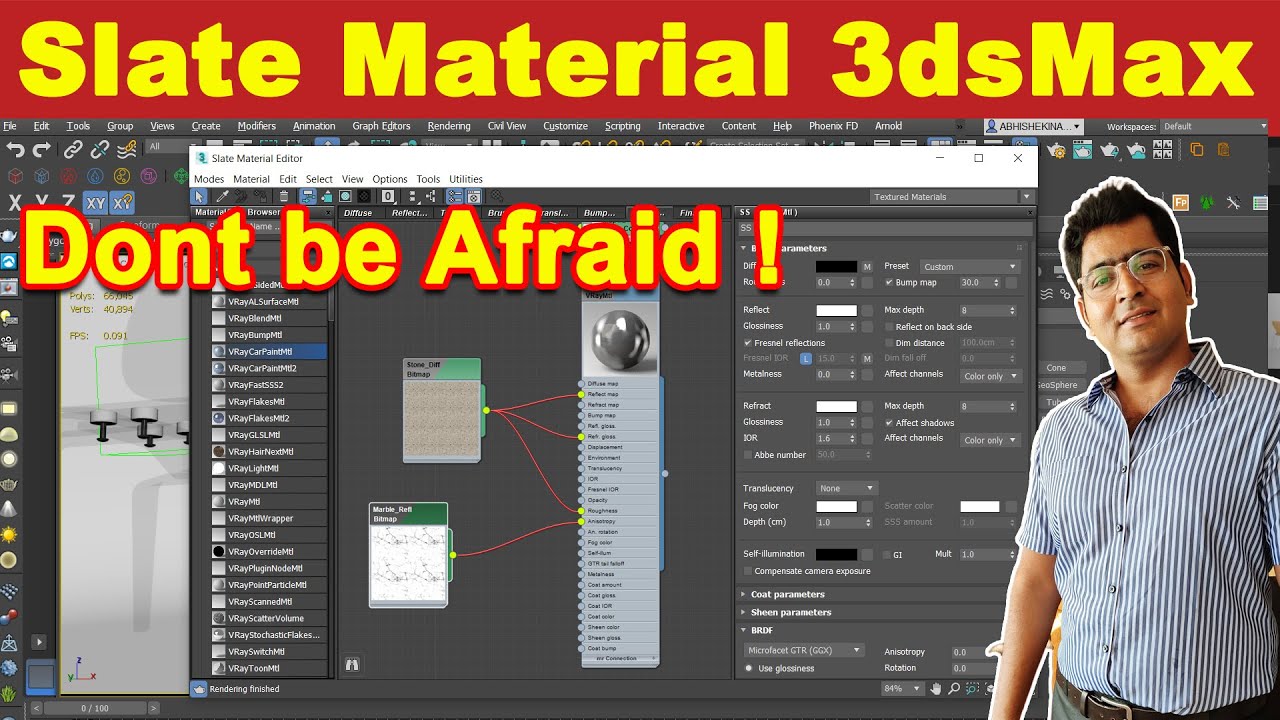Click the binoculars search icon in Slate view
Image resolution: width=1280 pixels, height=720 pixels.
point(352,663)
